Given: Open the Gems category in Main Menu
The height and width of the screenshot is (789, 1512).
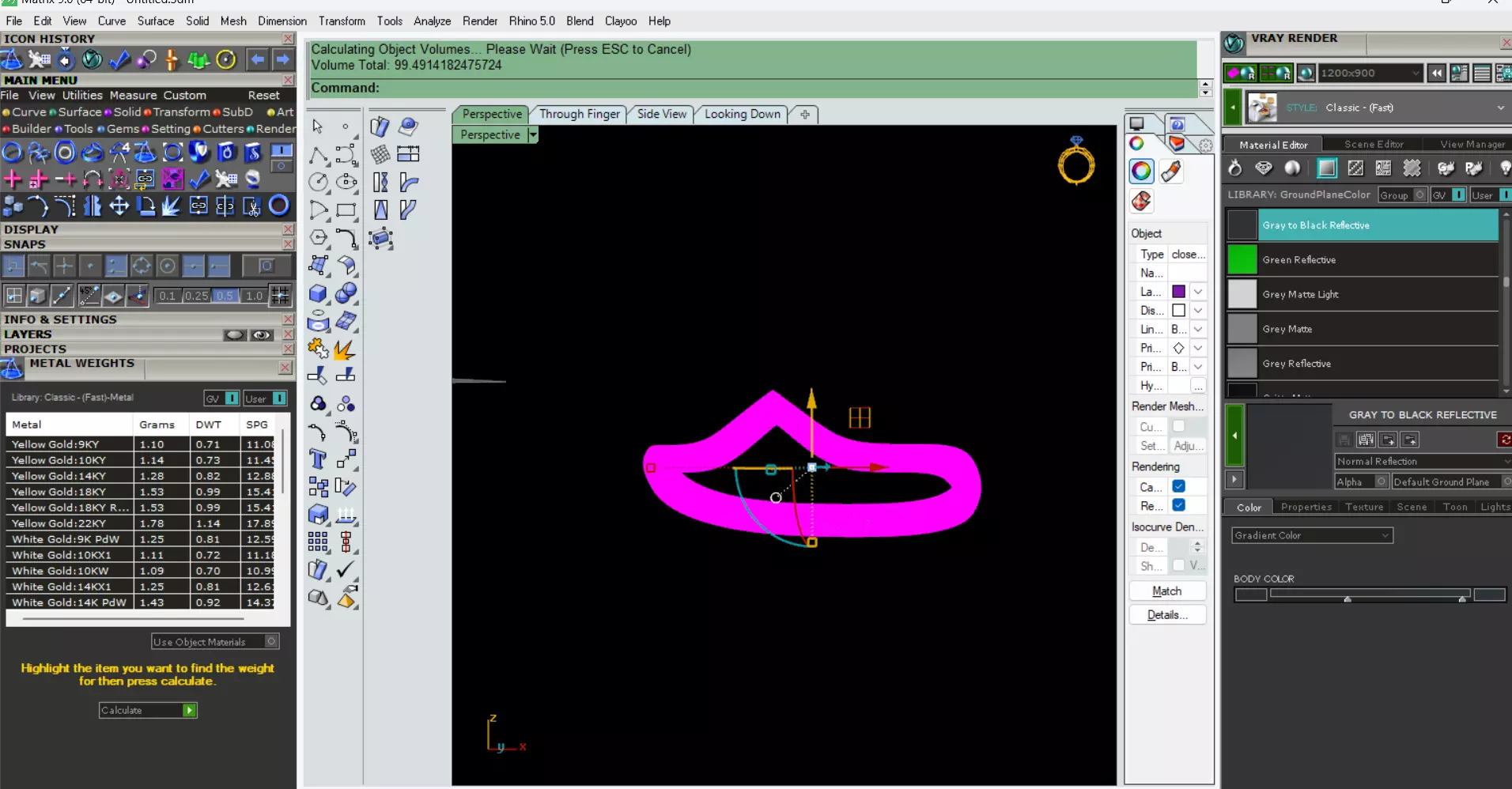Looking at the screenshot, I should [123, 129].
